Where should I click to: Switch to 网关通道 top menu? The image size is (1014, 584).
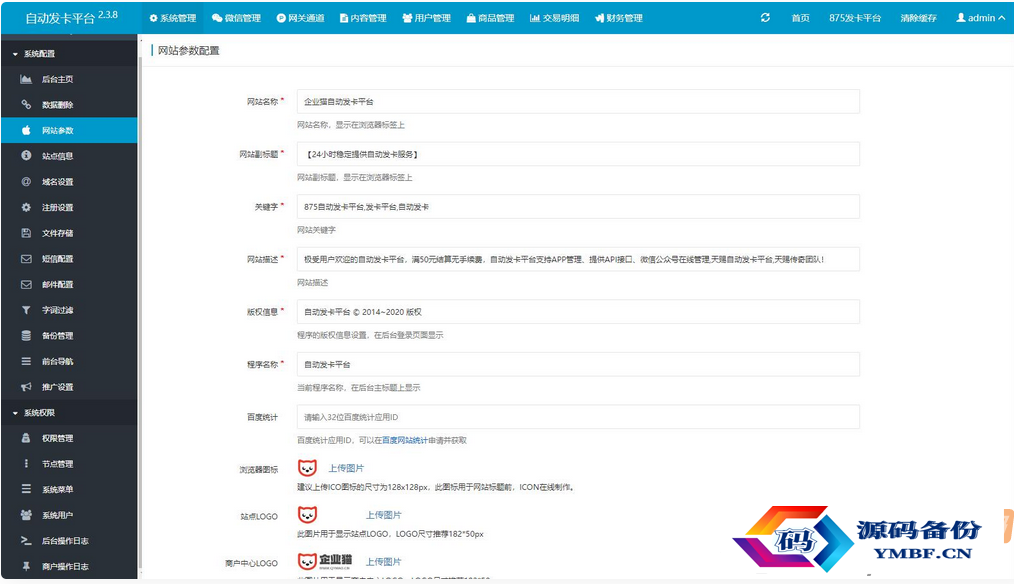pos(301,18)
